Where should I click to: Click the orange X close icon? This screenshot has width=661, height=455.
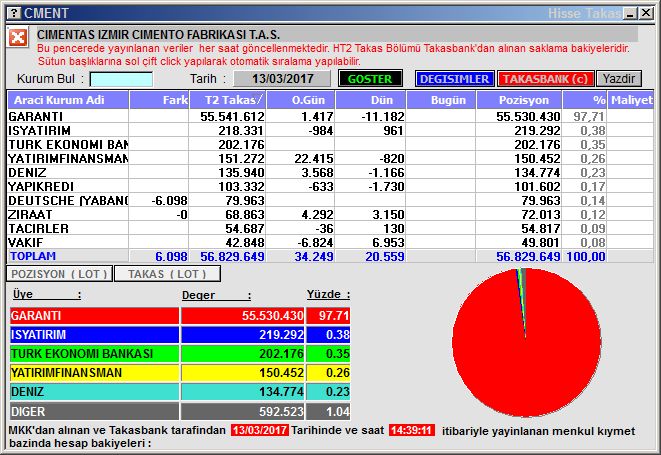coord(18,38)
